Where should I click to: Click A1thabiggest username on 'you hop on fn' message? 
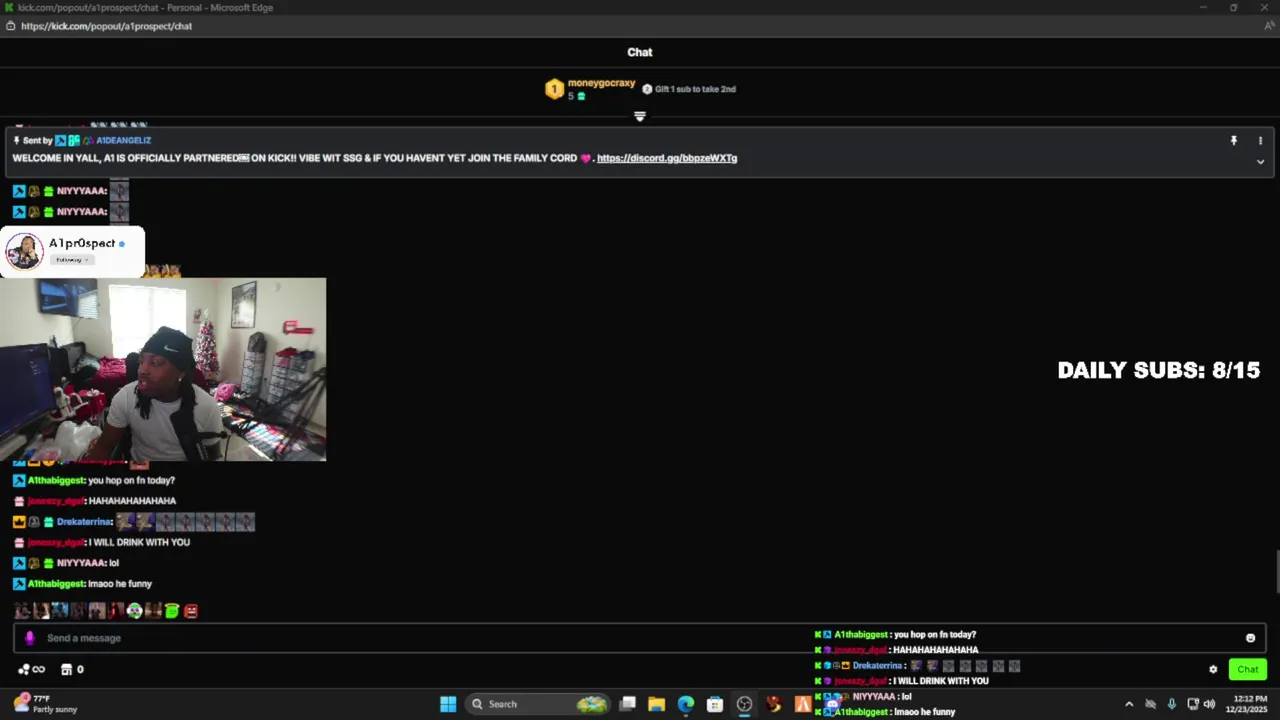pyautogui.click(x=56, y=480)
